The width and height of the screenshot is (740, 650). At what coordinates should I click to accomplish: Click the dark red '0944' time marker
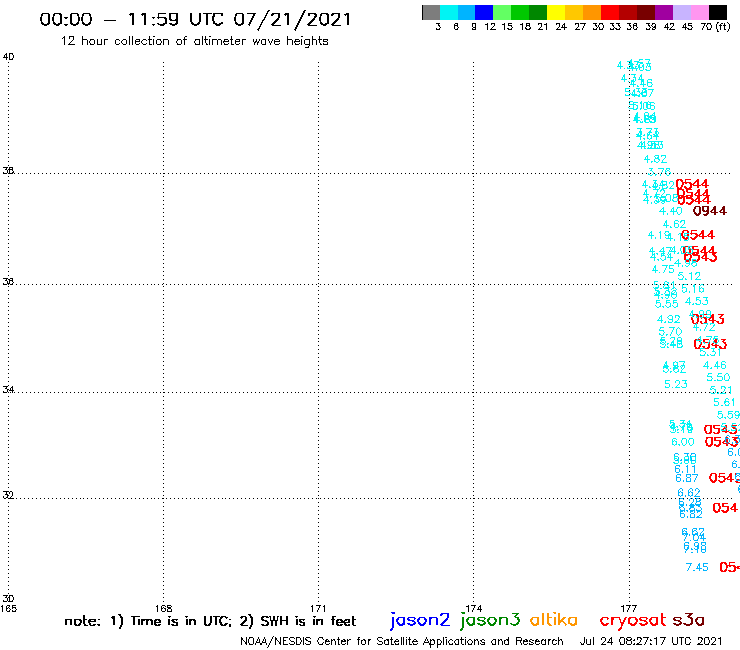710,211
